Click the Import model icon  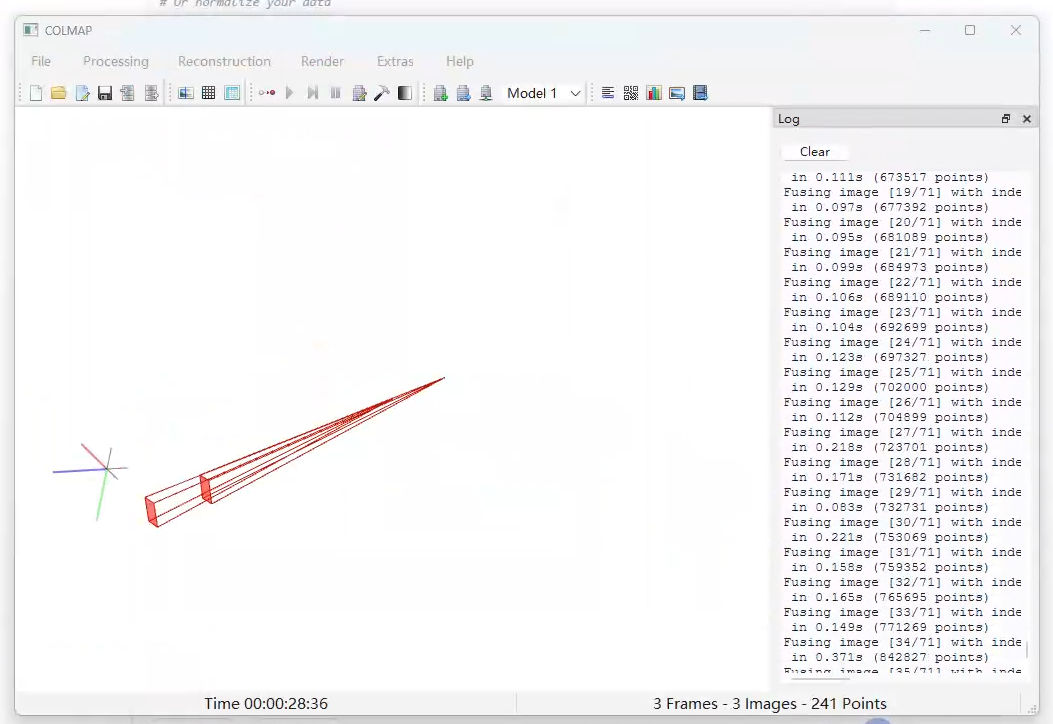pos(128,93)
